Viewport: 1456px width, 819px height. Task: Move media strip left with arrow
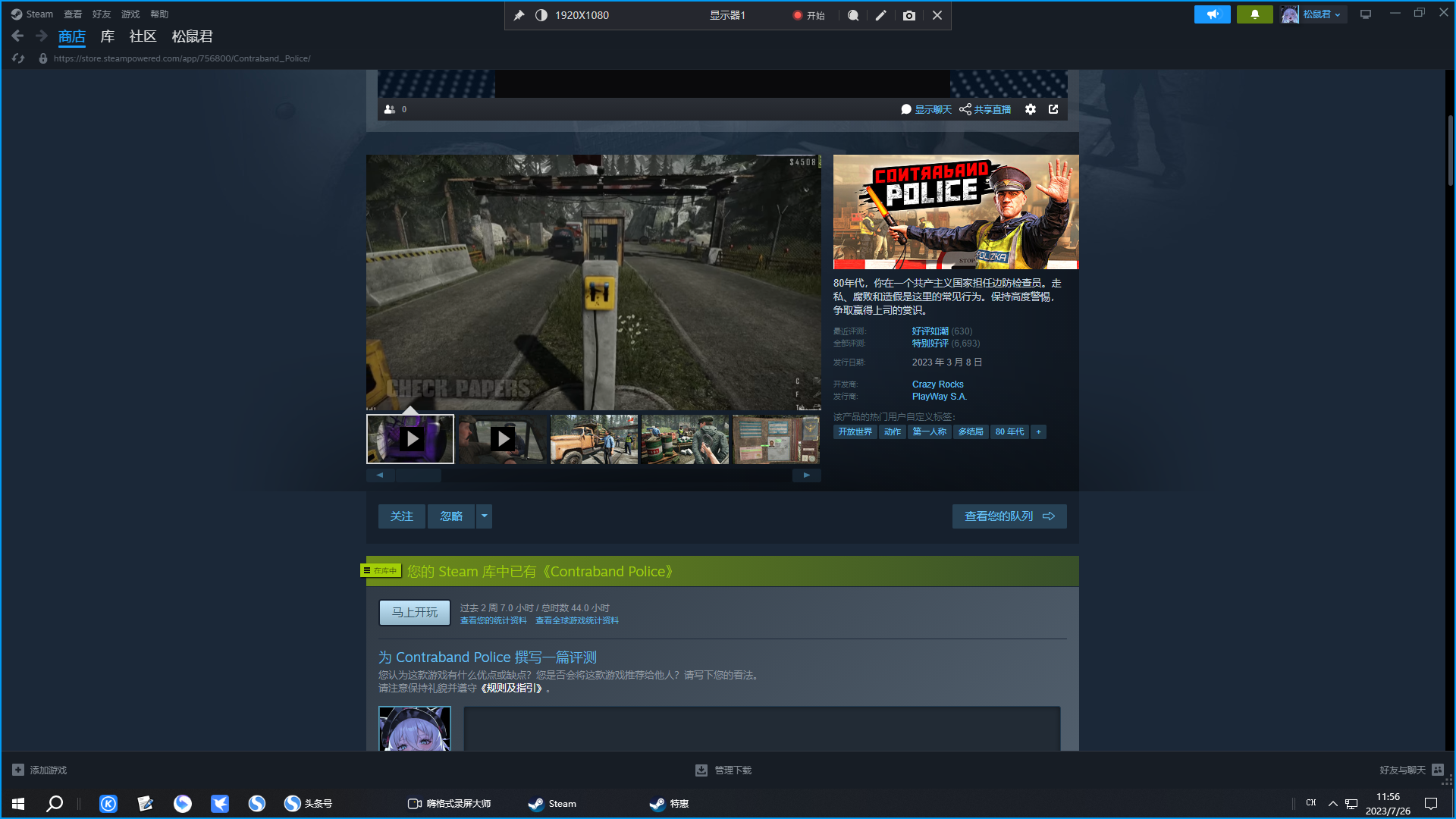pos(380,475)
